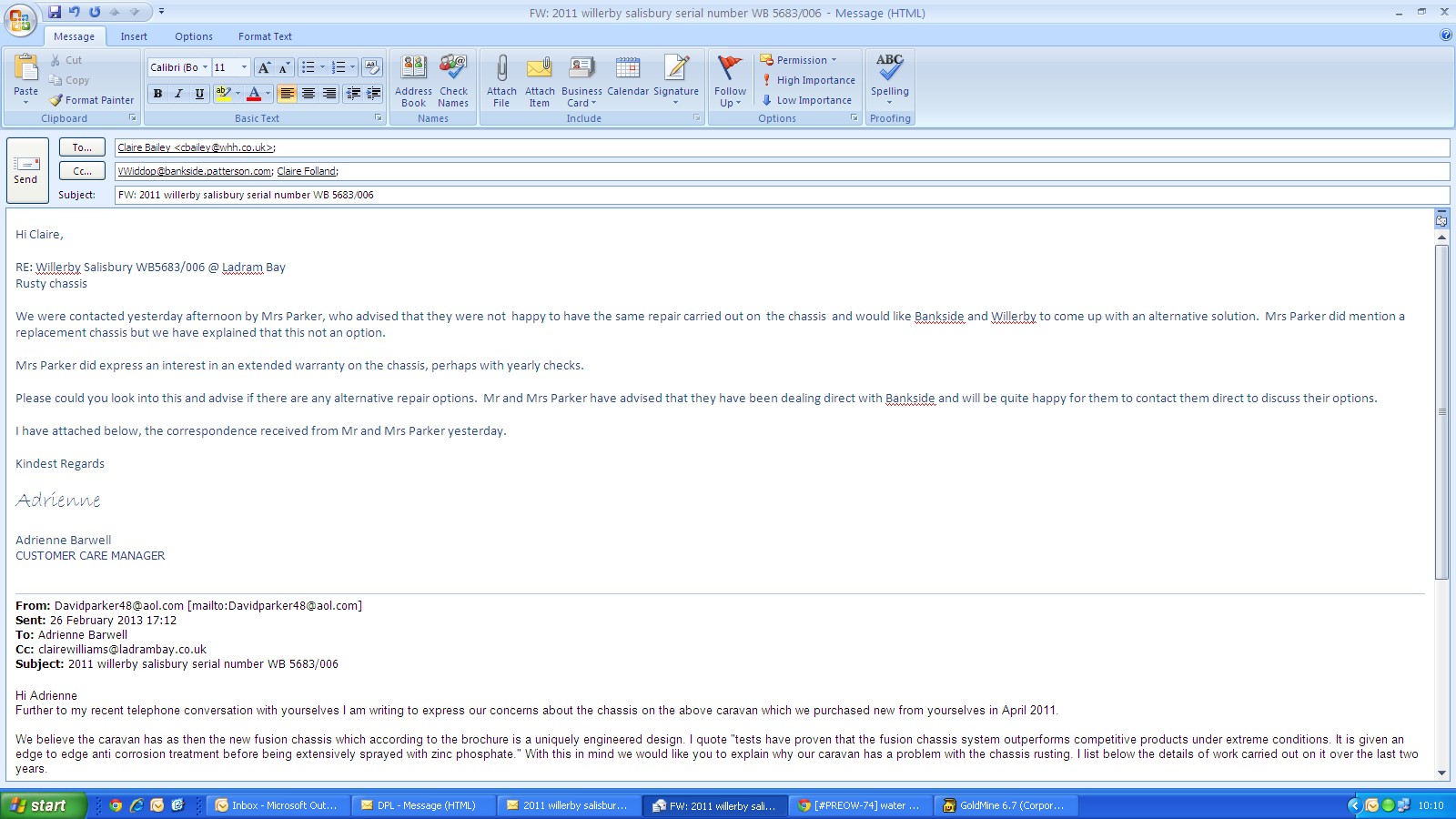Open the font size dropdown
Viewport: 1456px width, 819px height.
coord(244,67)
